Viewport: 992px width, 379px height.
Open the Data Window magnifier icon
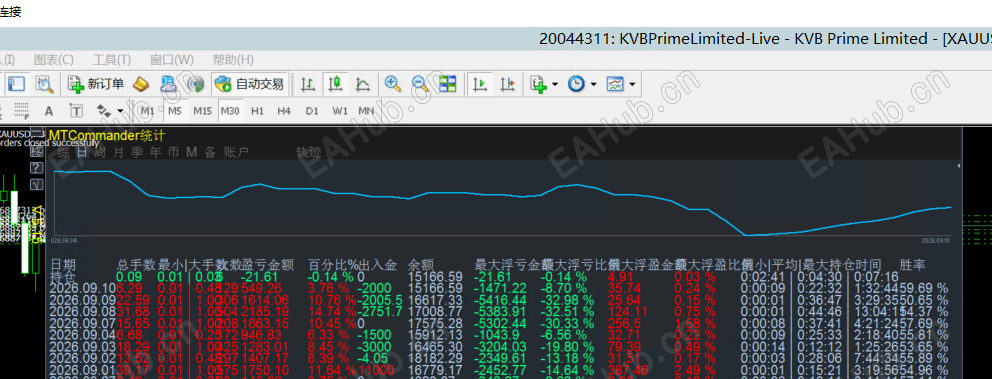pos(43,84)
